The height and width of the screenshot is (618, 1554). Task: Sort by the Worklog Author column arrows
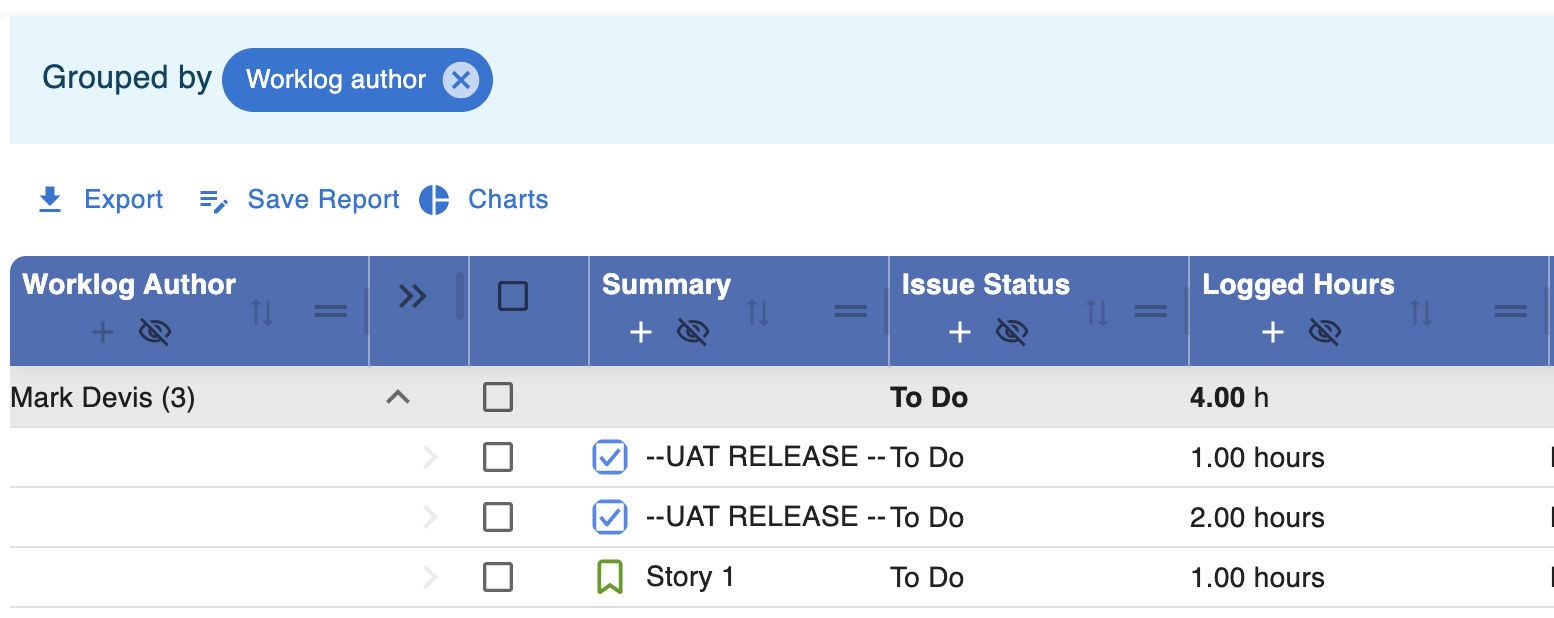click(262, 312)
